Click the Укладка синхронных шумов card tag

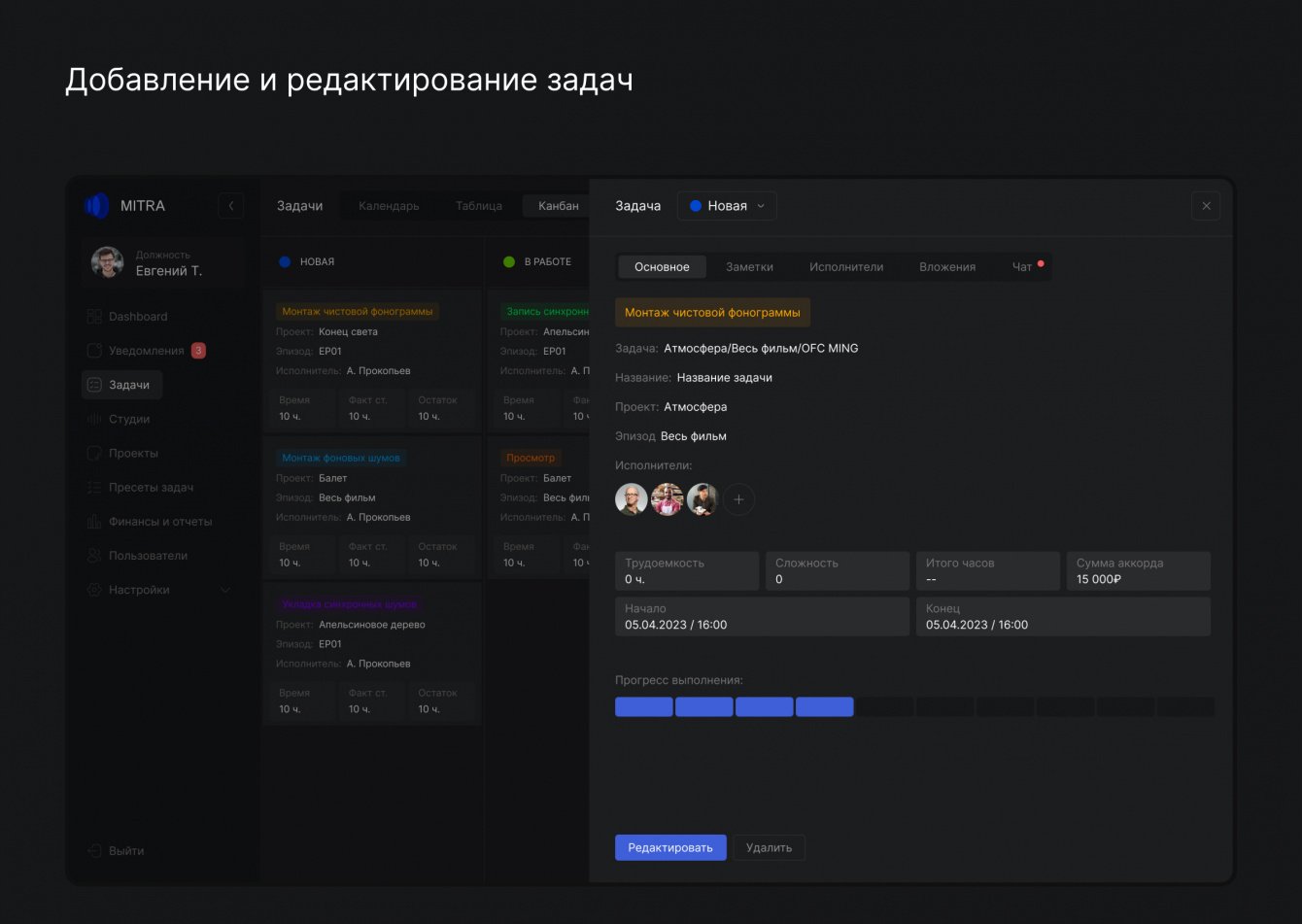[351, 604]
